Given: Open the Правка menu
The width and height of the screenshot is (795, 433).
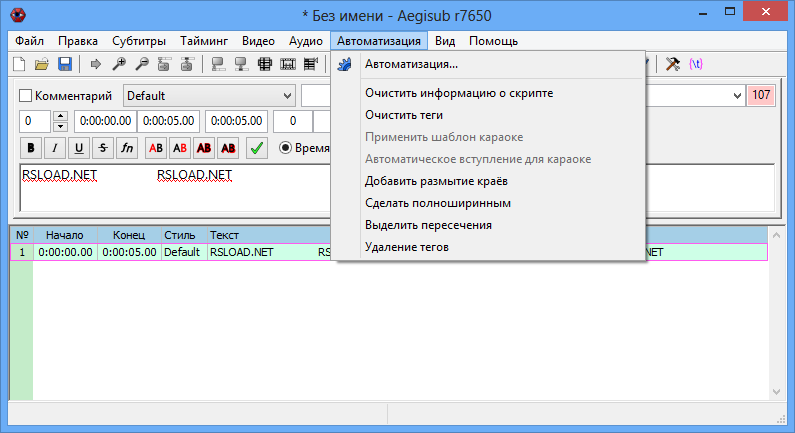Looking at the screenshot, I should coord(78,41).
